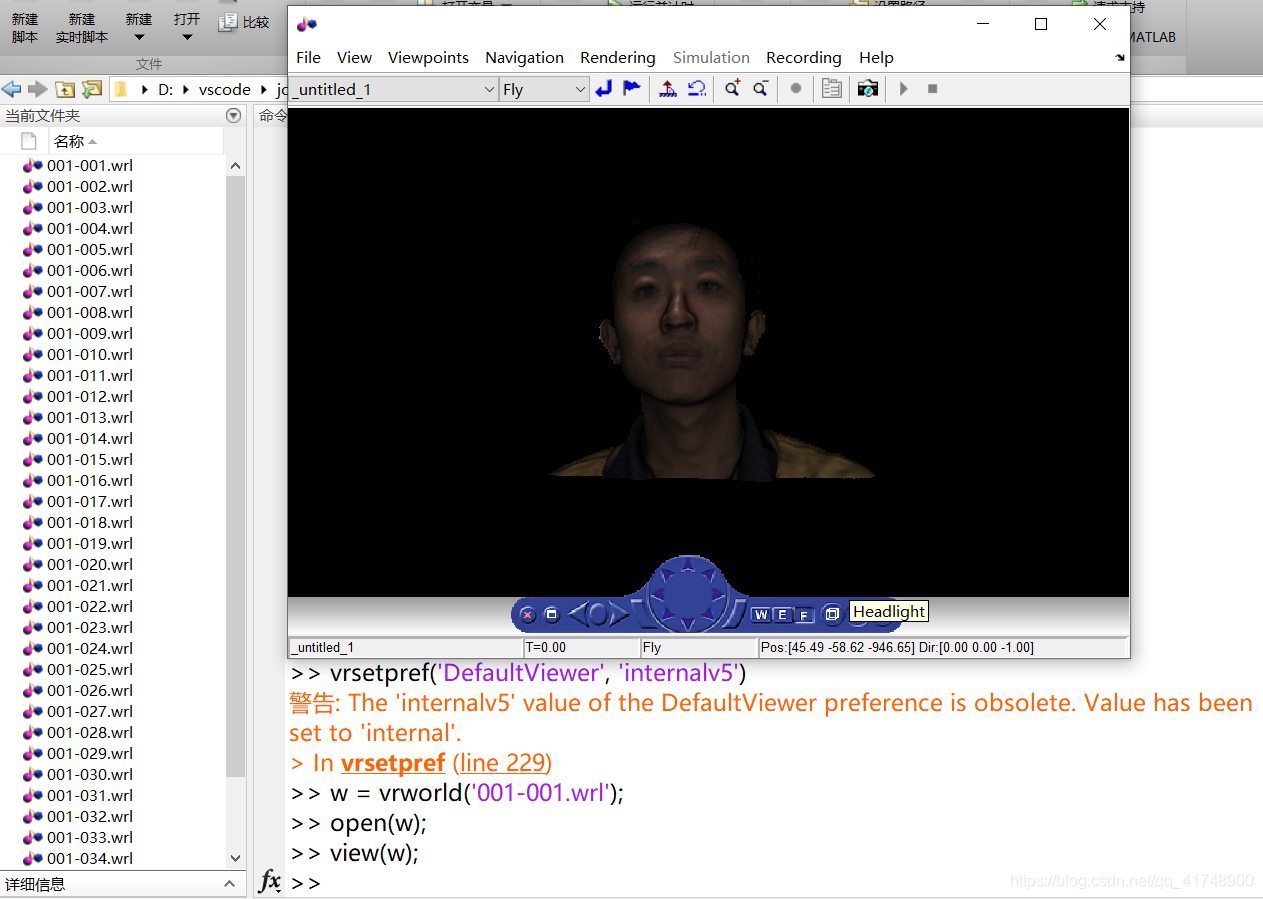
Task: Click the red X hide navigation panel icon
Action: (x=528, y=614)
